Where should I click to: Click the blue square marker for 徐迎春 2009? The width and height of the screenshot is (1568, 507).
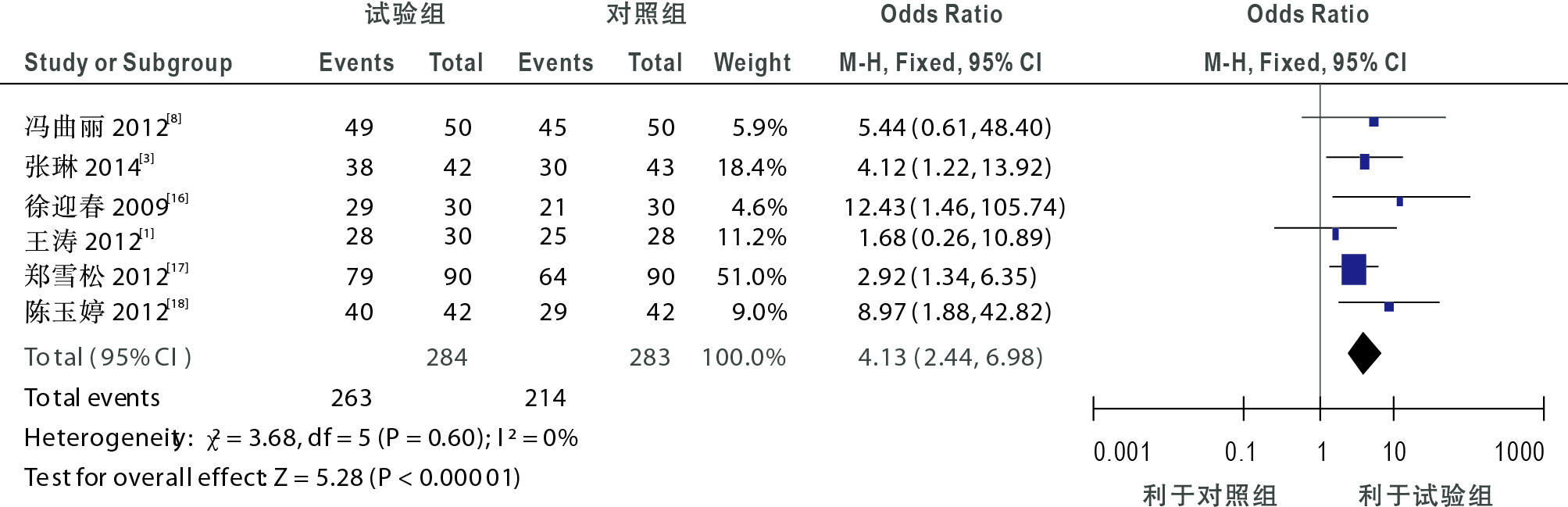click(x=1399, y=202)
